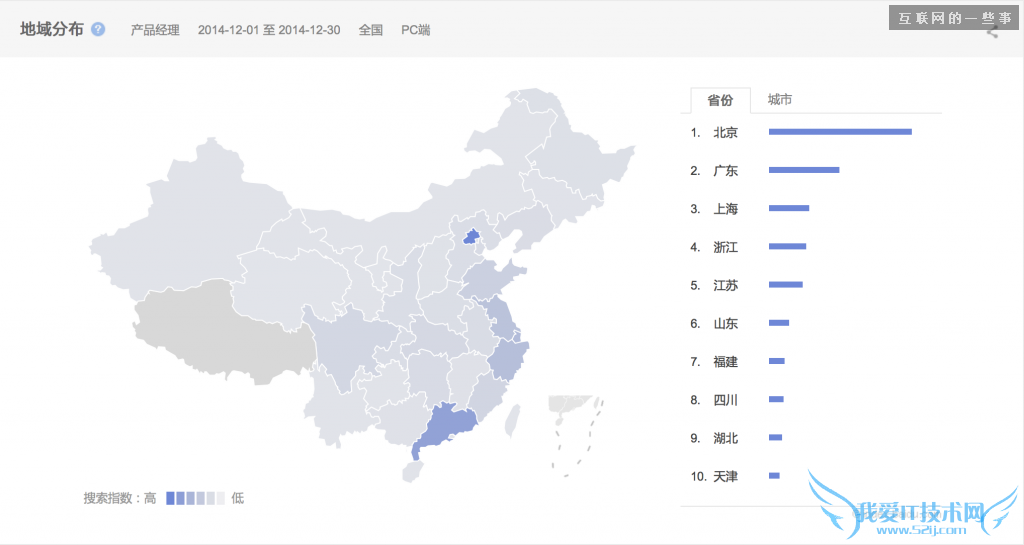This screenshot has width=1024, height=545.
Task: Click the lightest legend swatch next to 低
Action: click(x=221, y=498)
